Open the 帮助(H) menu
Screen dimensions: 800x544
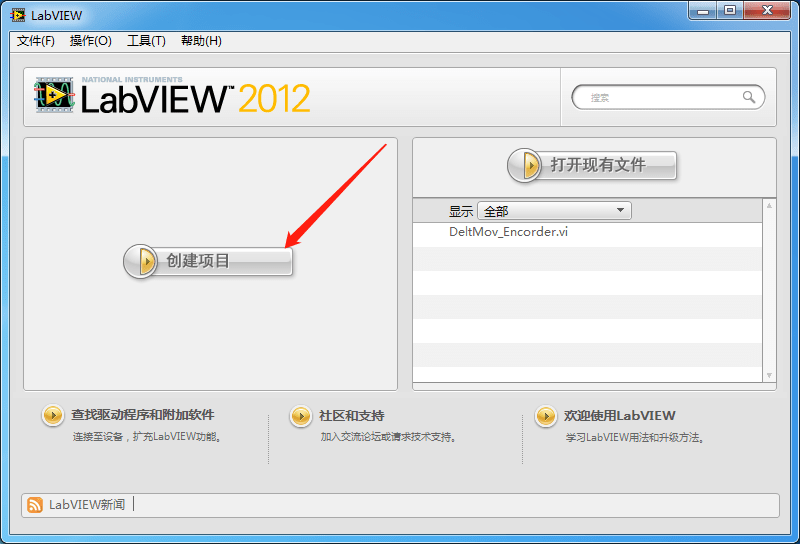pyautogui.click(x=202, y=41)
